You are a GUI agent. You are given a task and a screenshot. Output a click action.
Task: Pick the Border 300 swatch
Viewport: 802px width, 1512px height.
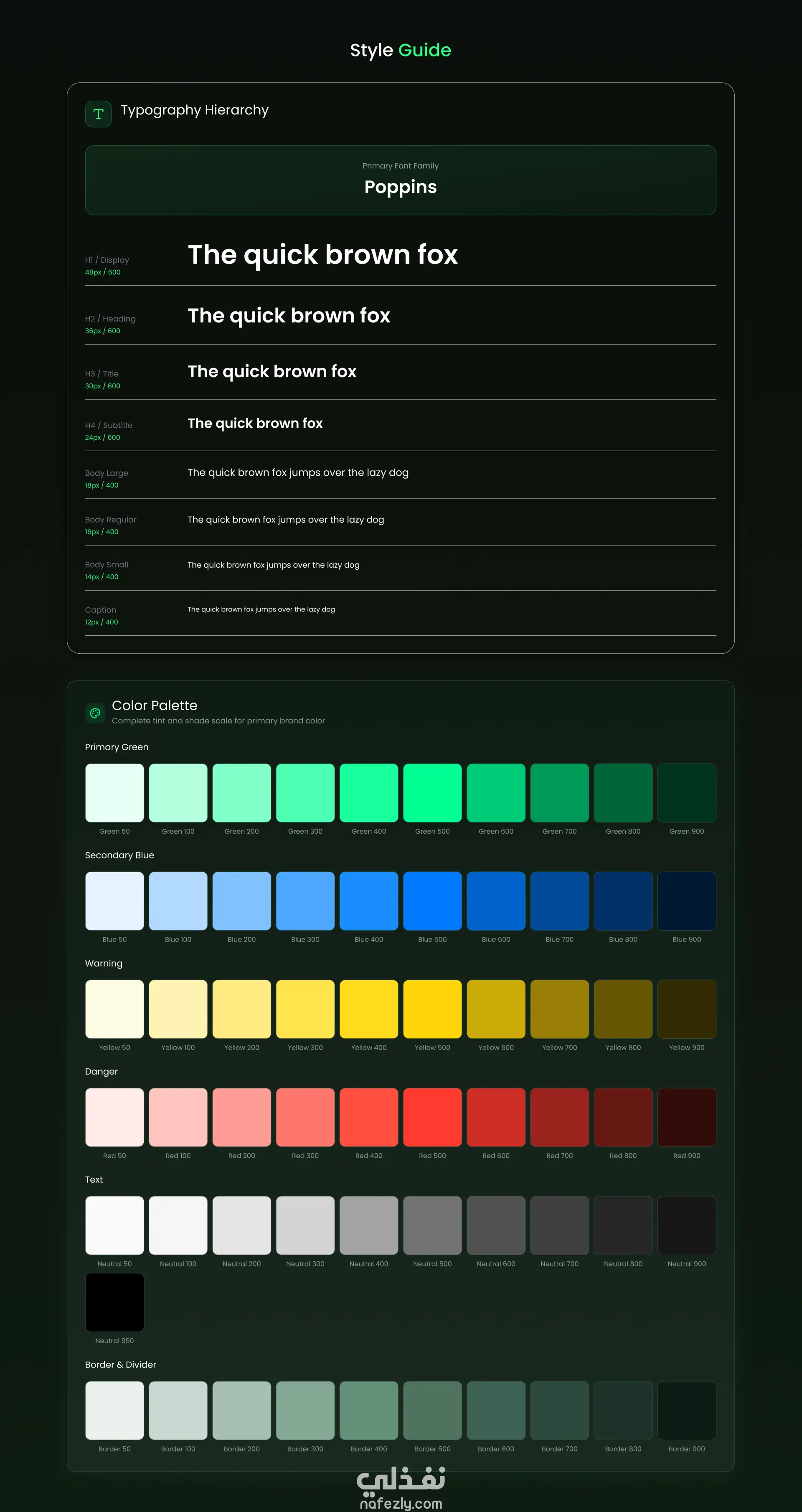click(305, 1410)
